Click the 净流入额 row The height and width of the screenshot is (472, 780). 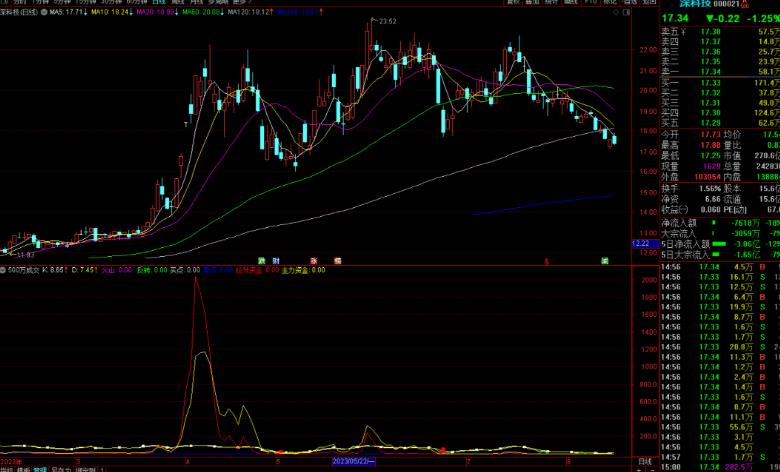(x=720, y=223)
